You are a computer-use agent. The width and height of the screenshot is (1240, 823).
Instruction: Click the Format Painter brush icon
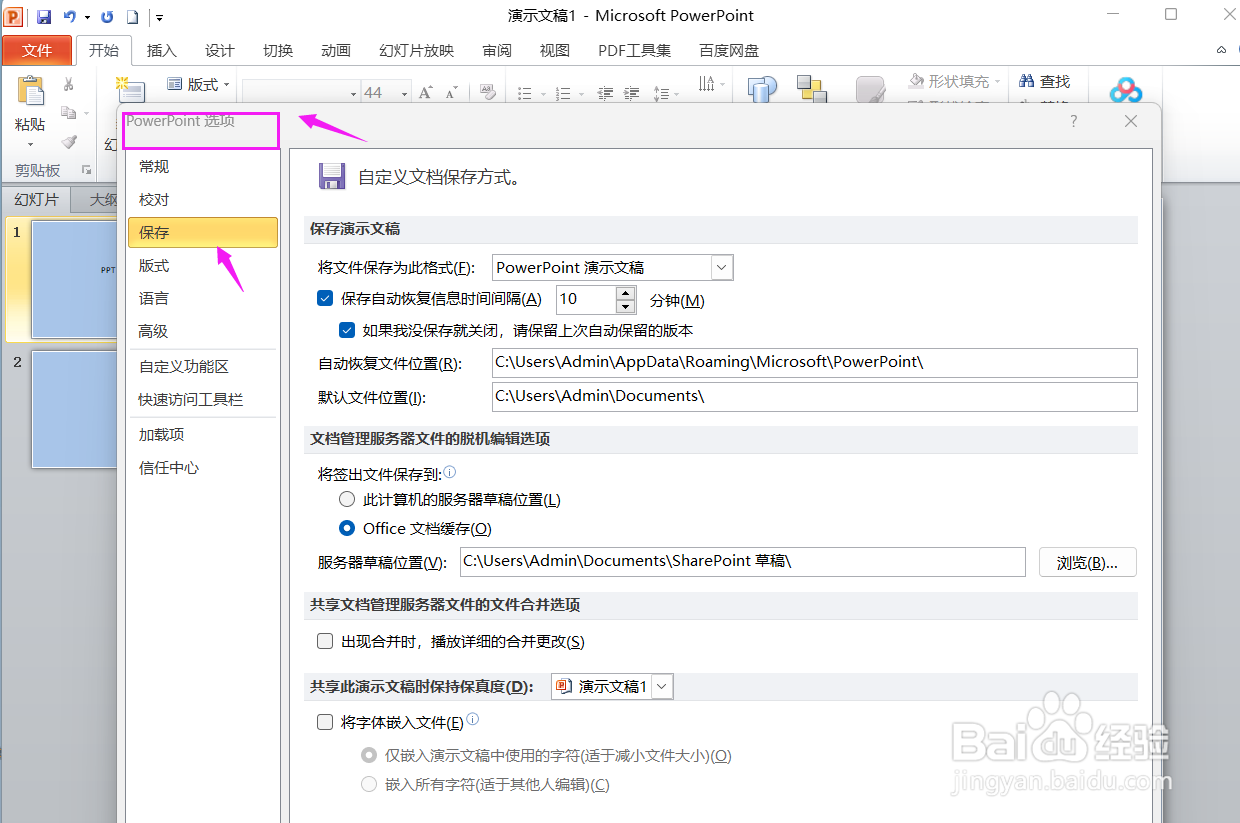(69, 142)
